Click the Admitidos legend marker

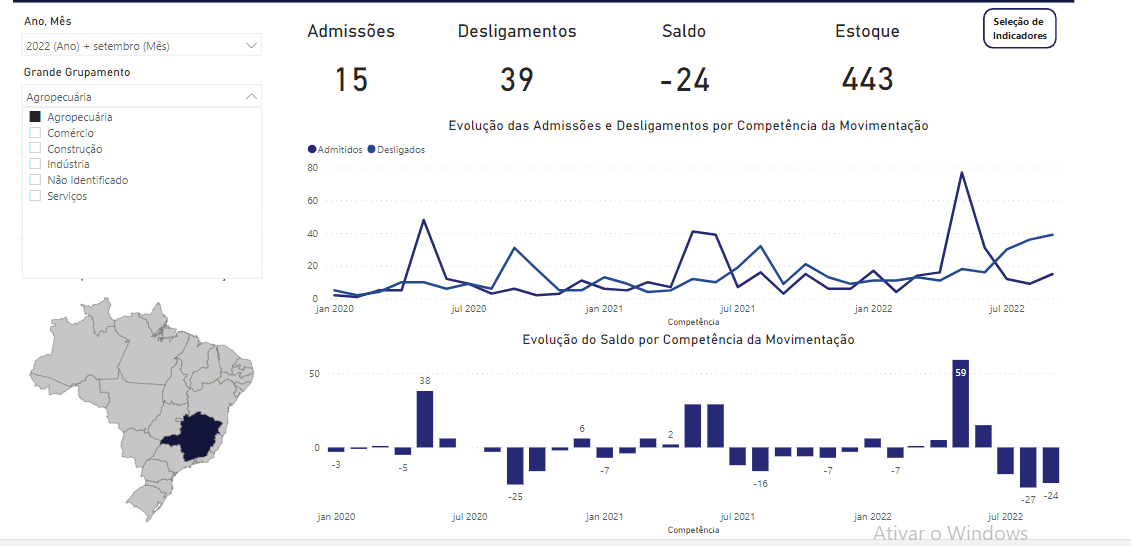tap(312, 150)
